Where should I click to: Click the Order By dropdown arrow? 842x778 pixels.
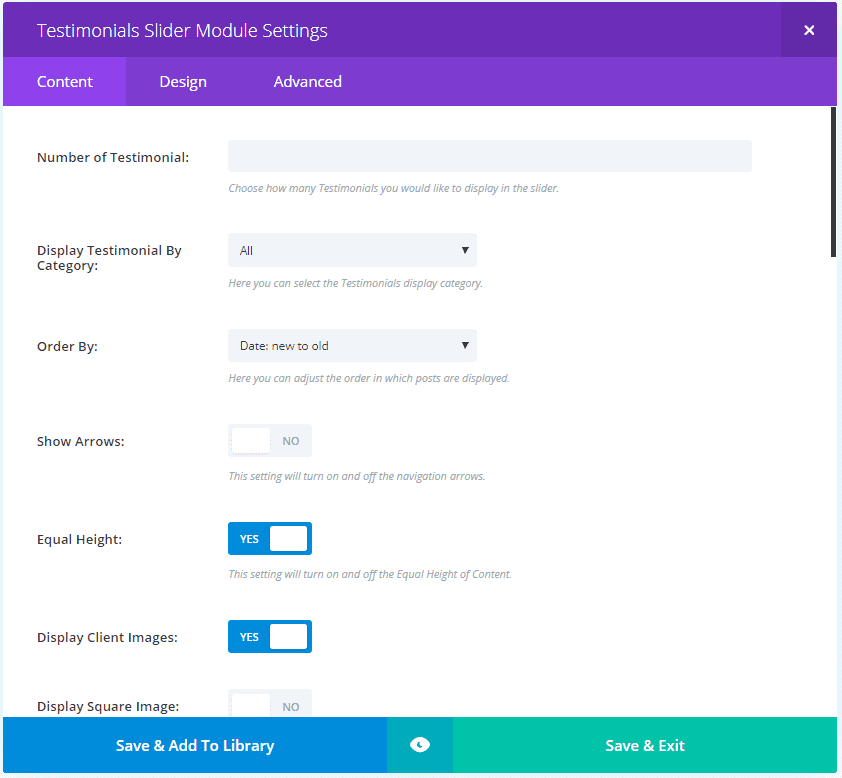pos(465,346)
